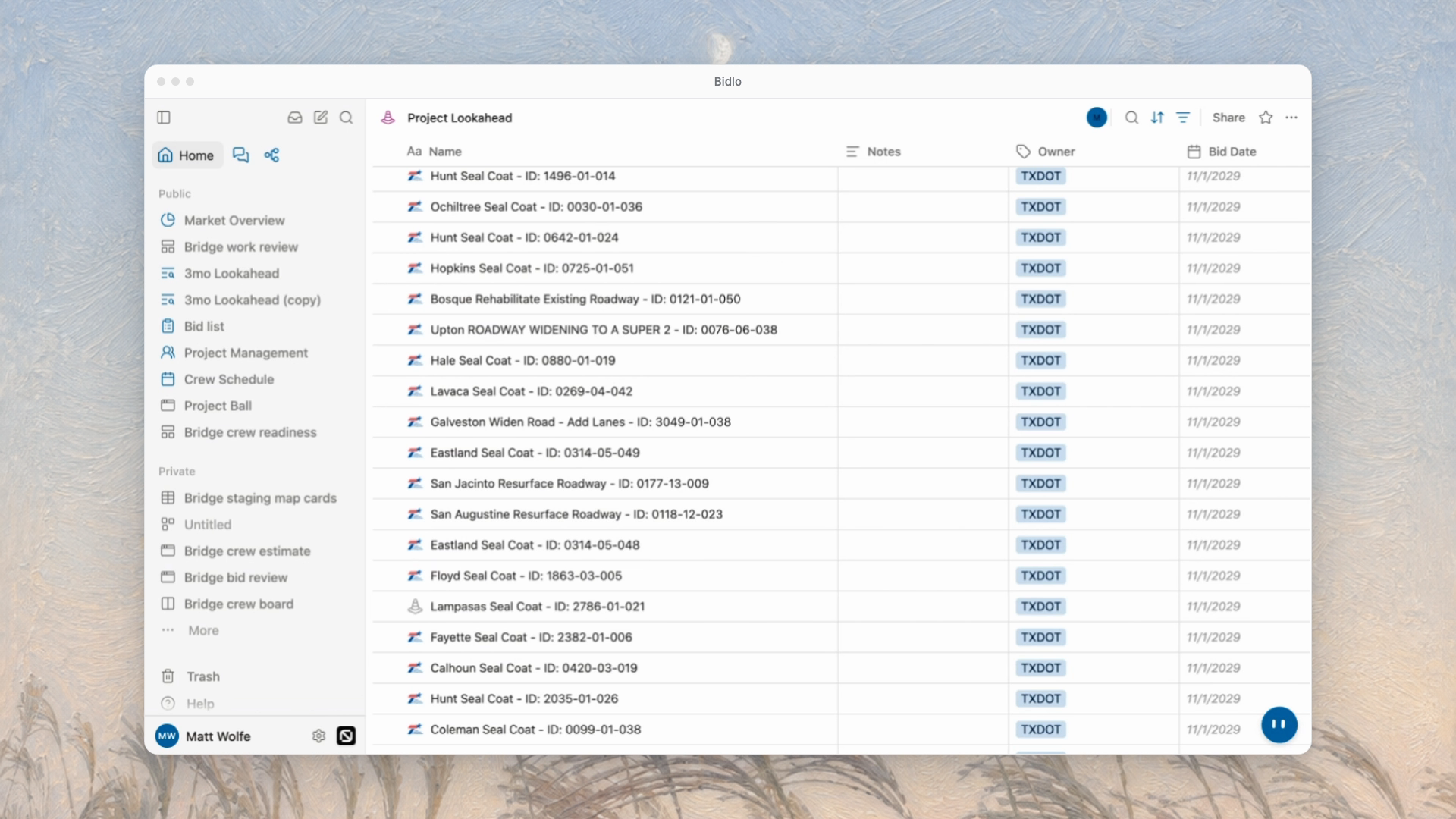Open the filter lines icon in toolbar
This screenshot has height=819, width=1456.
[1183, 118]
